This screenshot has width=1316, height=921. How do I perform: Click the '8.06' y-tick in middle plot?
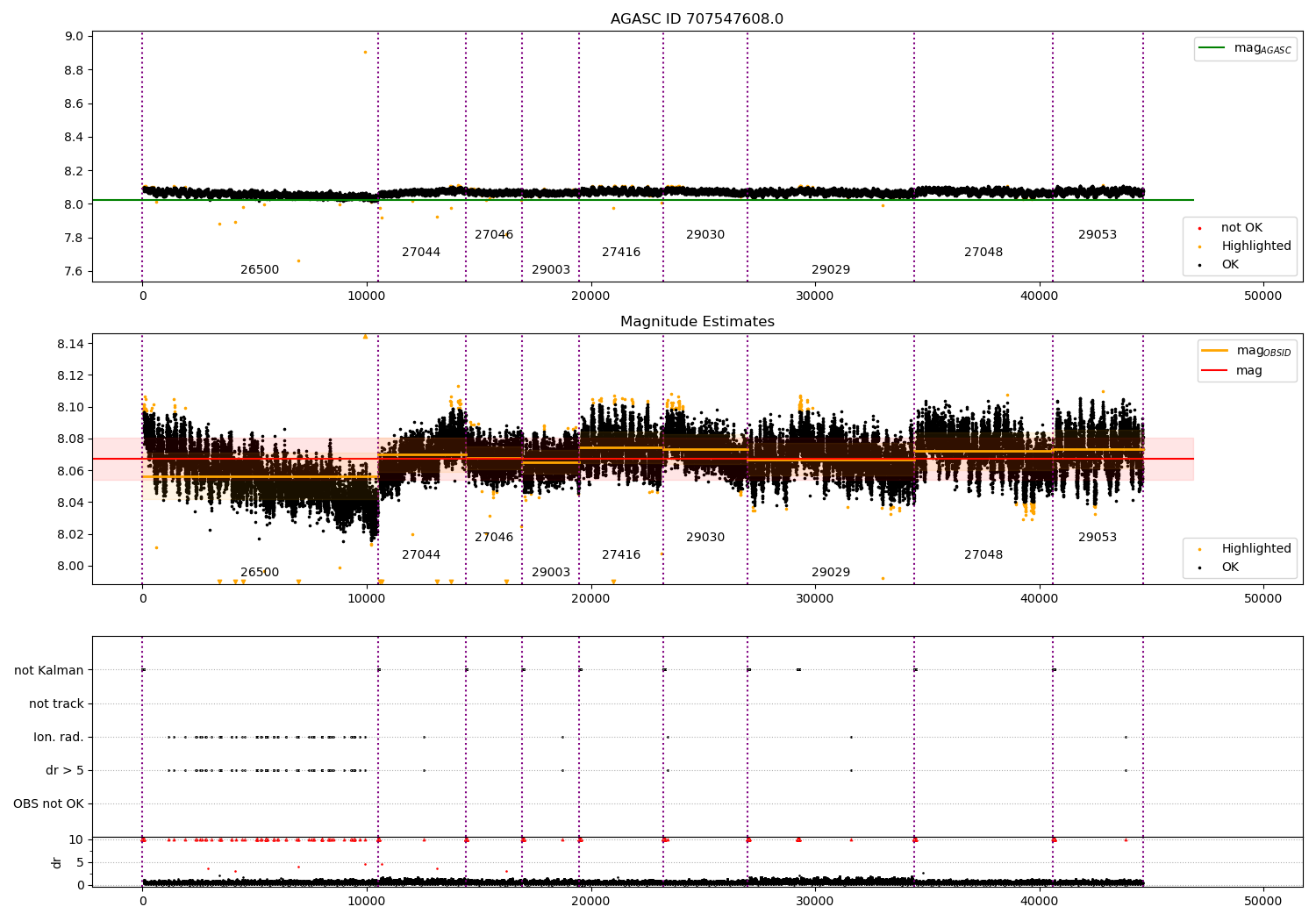click(x=71, y=472)
